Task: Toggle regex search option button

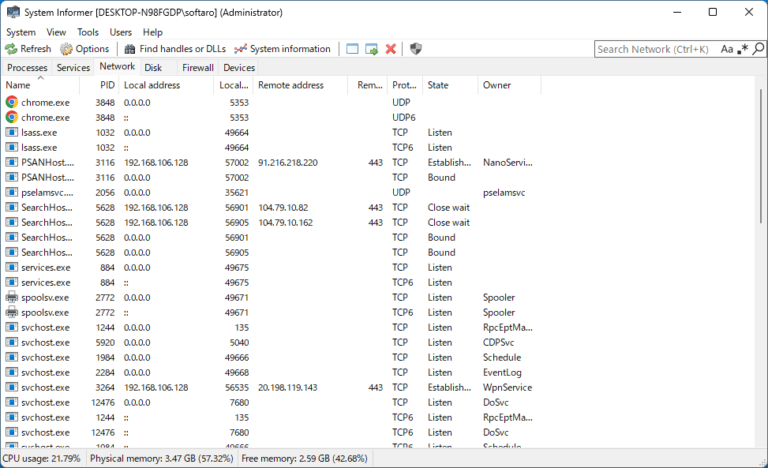Action: pyautogui.click(x=744, y=49)
